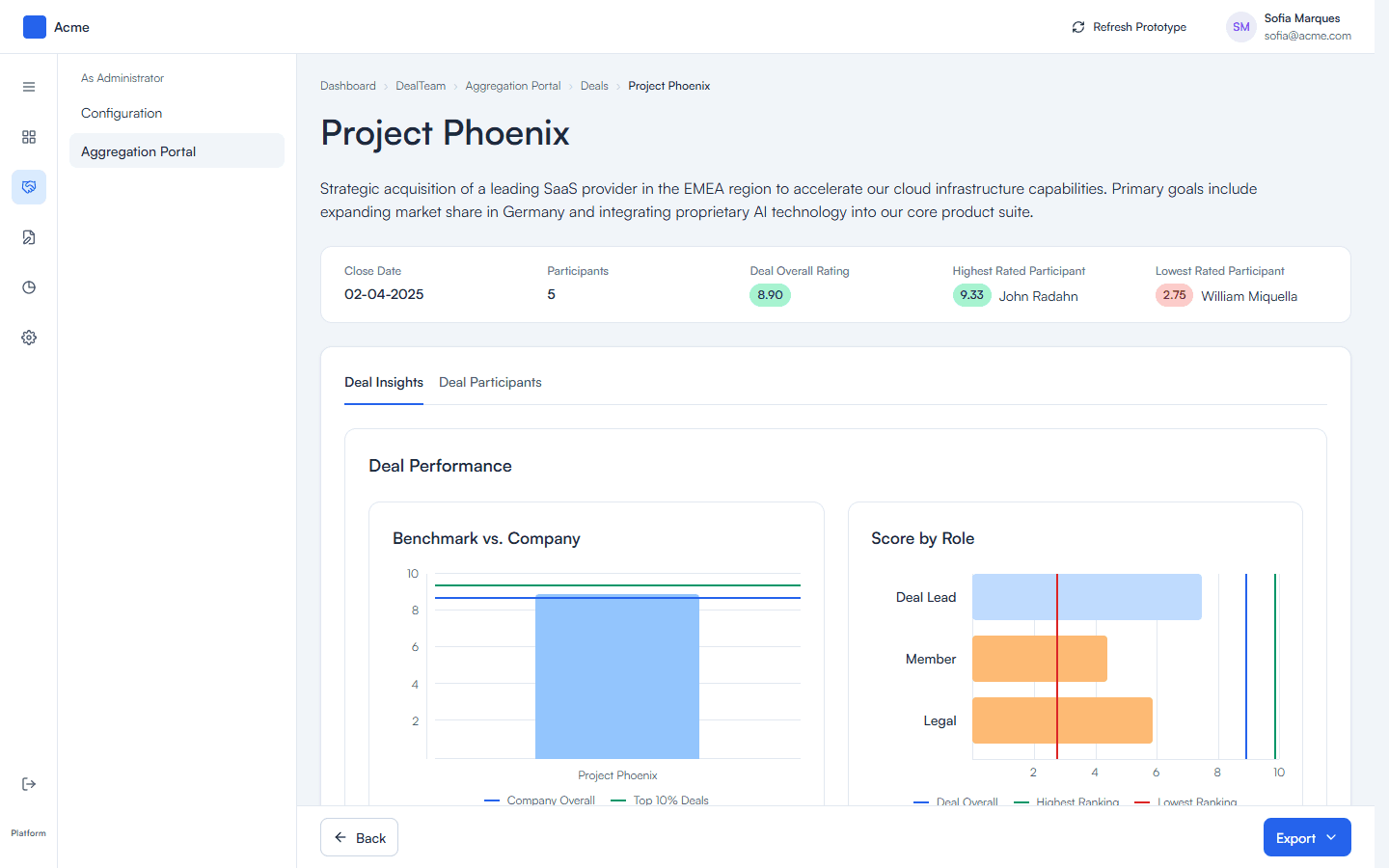Open the hamburger menu icon
Screen dimensions: 1389x868
[x=29, y=87]
